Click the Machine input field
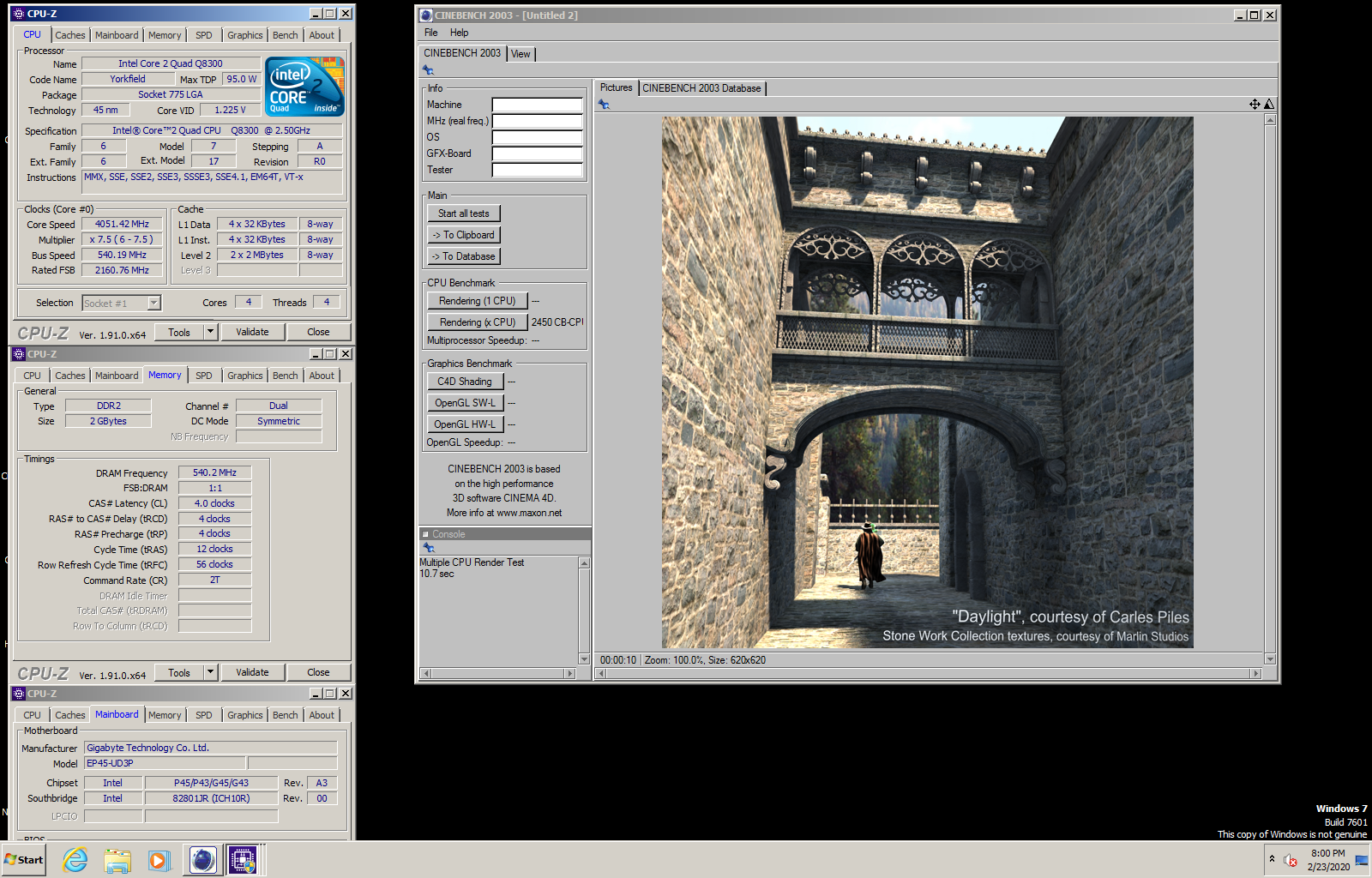The height and width of the screenshot is (878, 1372). point(538,105)
